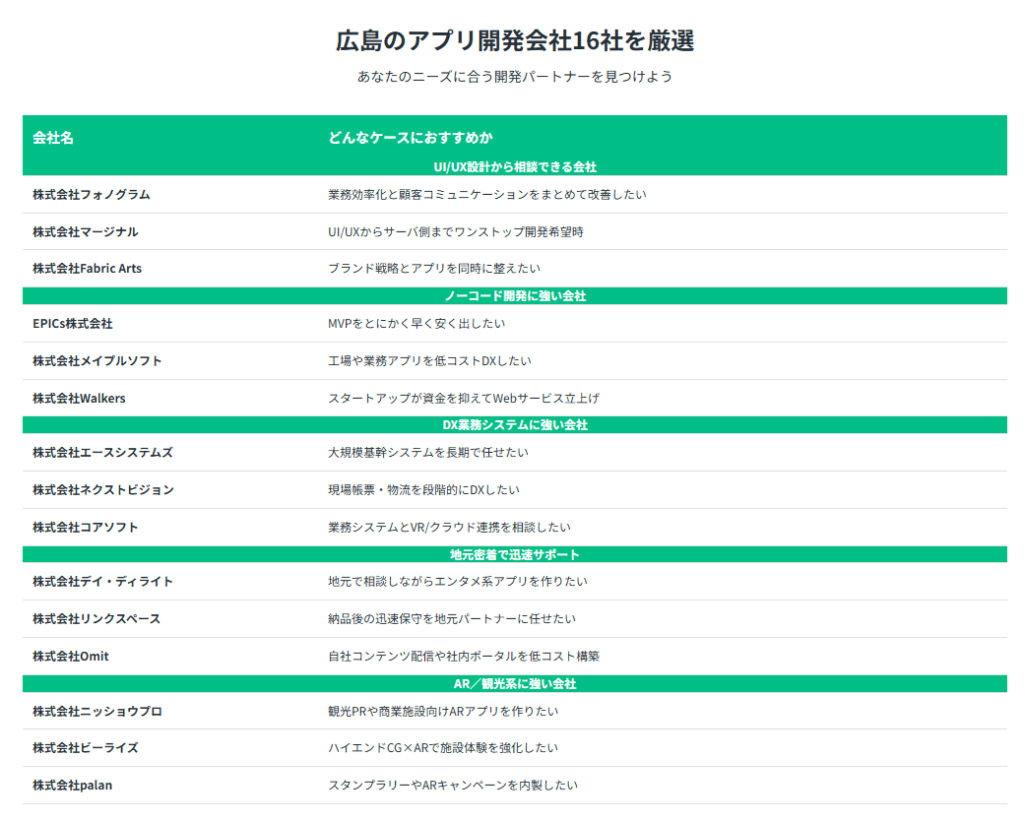Screen dimensions: 1024x821
Task: Click 納品後の迅速保守を地元パートナーに任せたい cell
Action: (452, 619)
